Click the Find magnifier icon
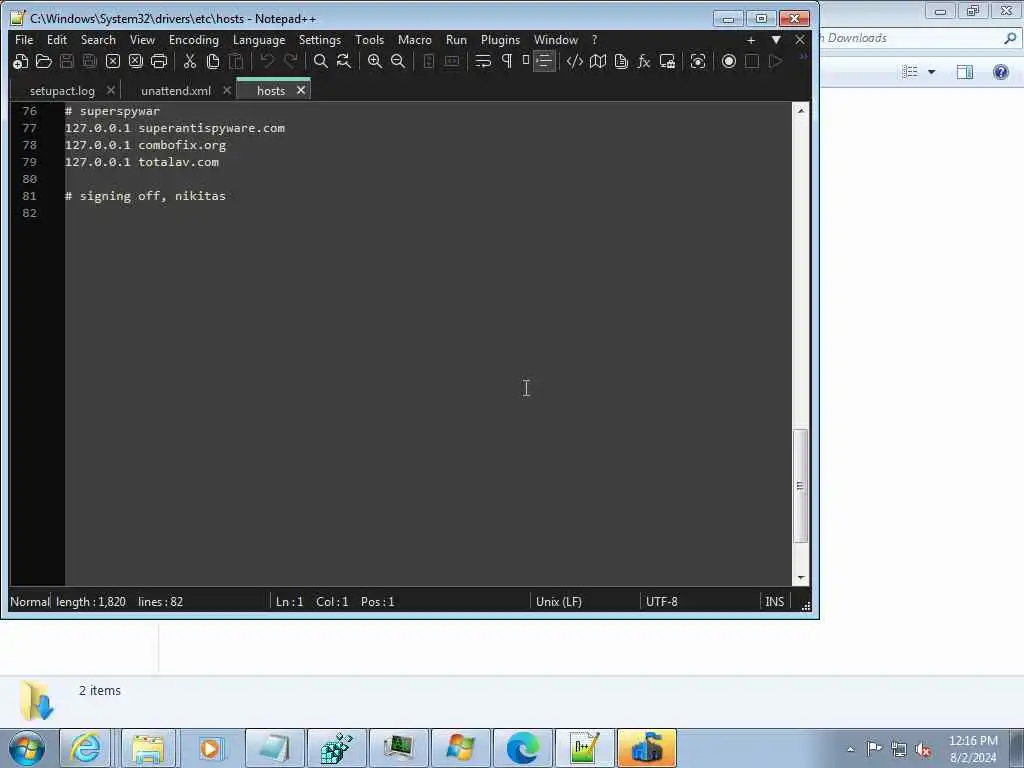1024x768 pixels. coord(321,61)
